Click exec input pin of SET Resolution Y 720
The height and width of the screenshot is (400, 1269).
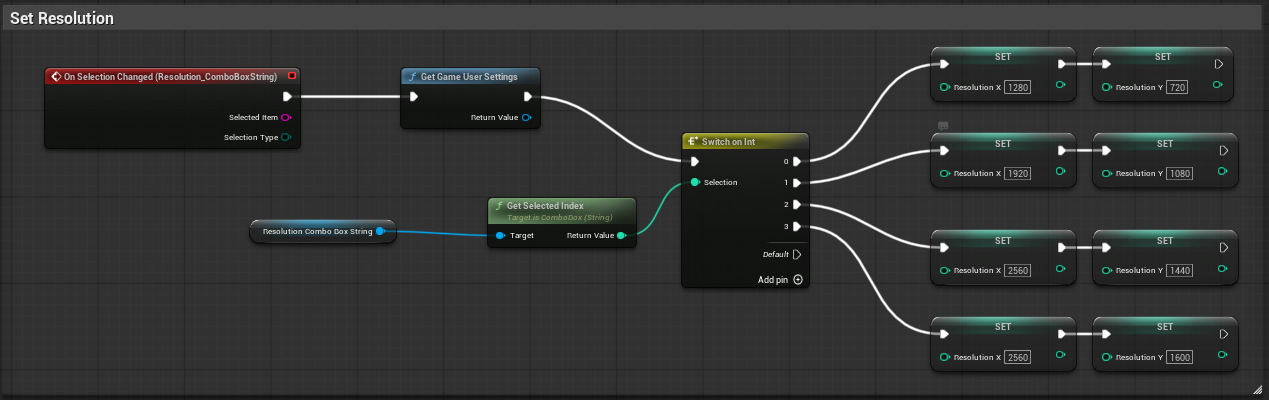tap(1106, 64)
